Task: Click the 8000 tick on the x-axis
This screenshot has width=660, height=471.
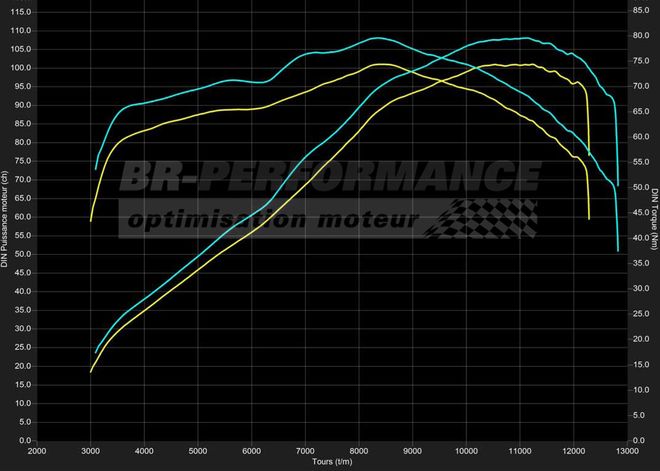Action: click(358, 451)
